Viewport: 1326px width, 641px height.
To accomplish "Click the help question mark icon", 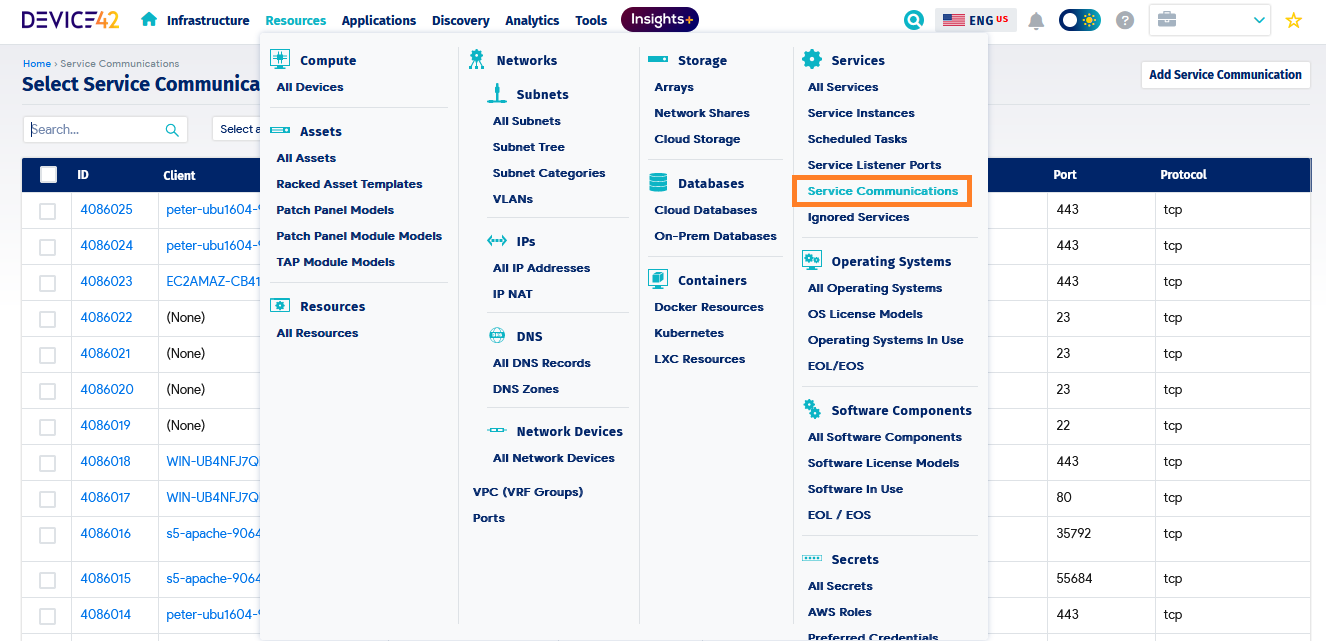I will coord(1125,20).
